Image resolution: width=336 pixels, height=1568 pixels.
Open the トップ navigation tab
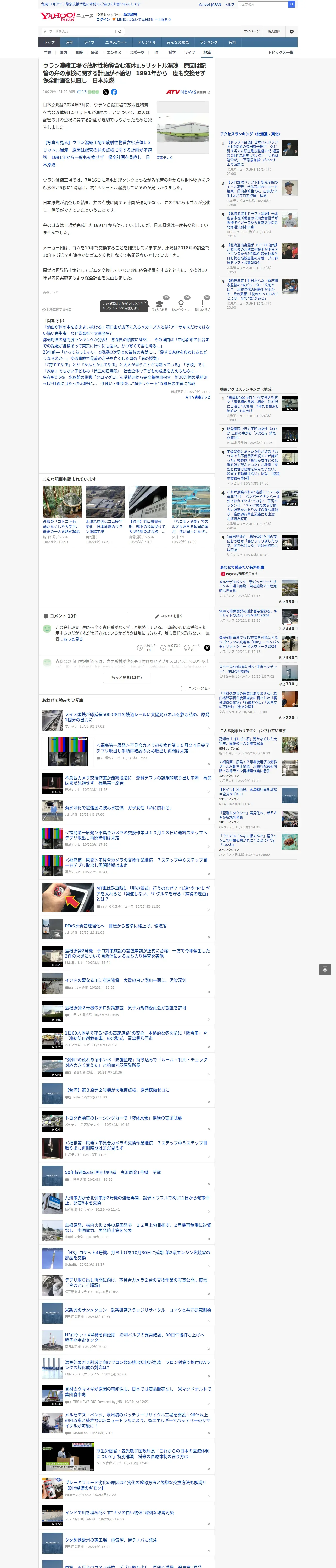(49, 43)
